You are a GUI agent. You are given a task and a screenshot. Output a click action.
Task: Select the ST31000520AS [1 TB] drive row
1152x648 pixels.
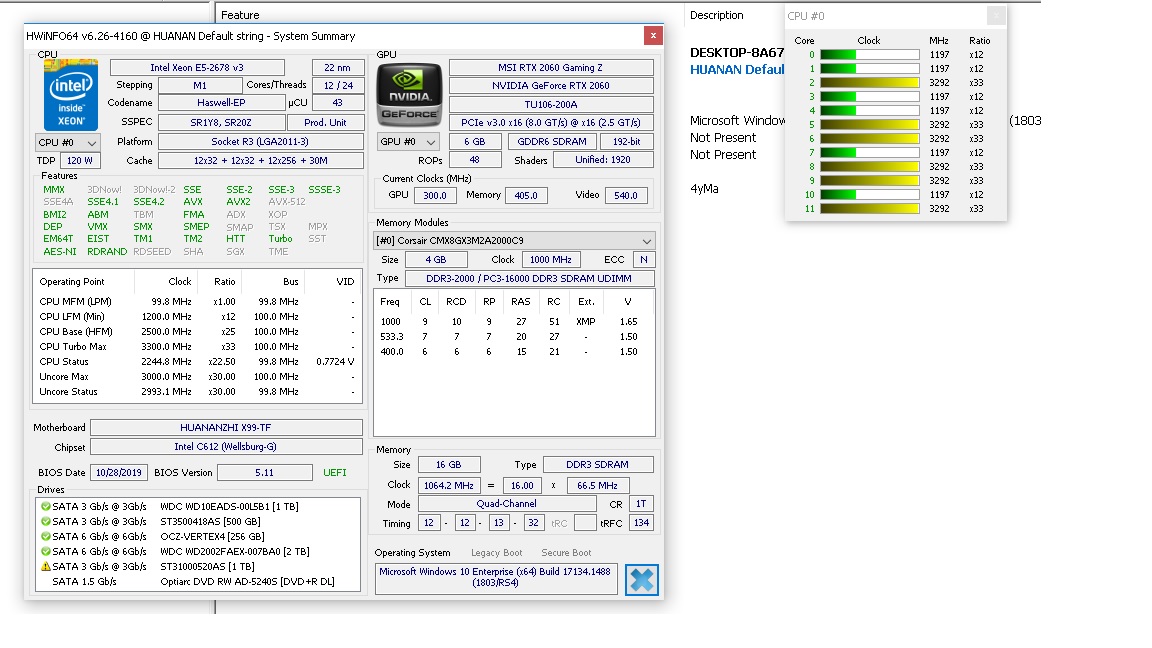coord(198,566)
